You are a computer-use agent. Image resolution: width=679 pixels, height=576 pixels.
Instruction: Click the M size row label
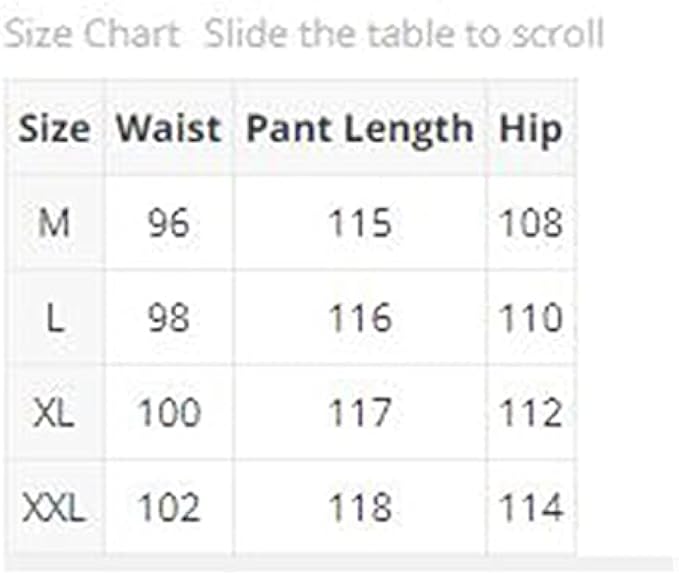54,222
